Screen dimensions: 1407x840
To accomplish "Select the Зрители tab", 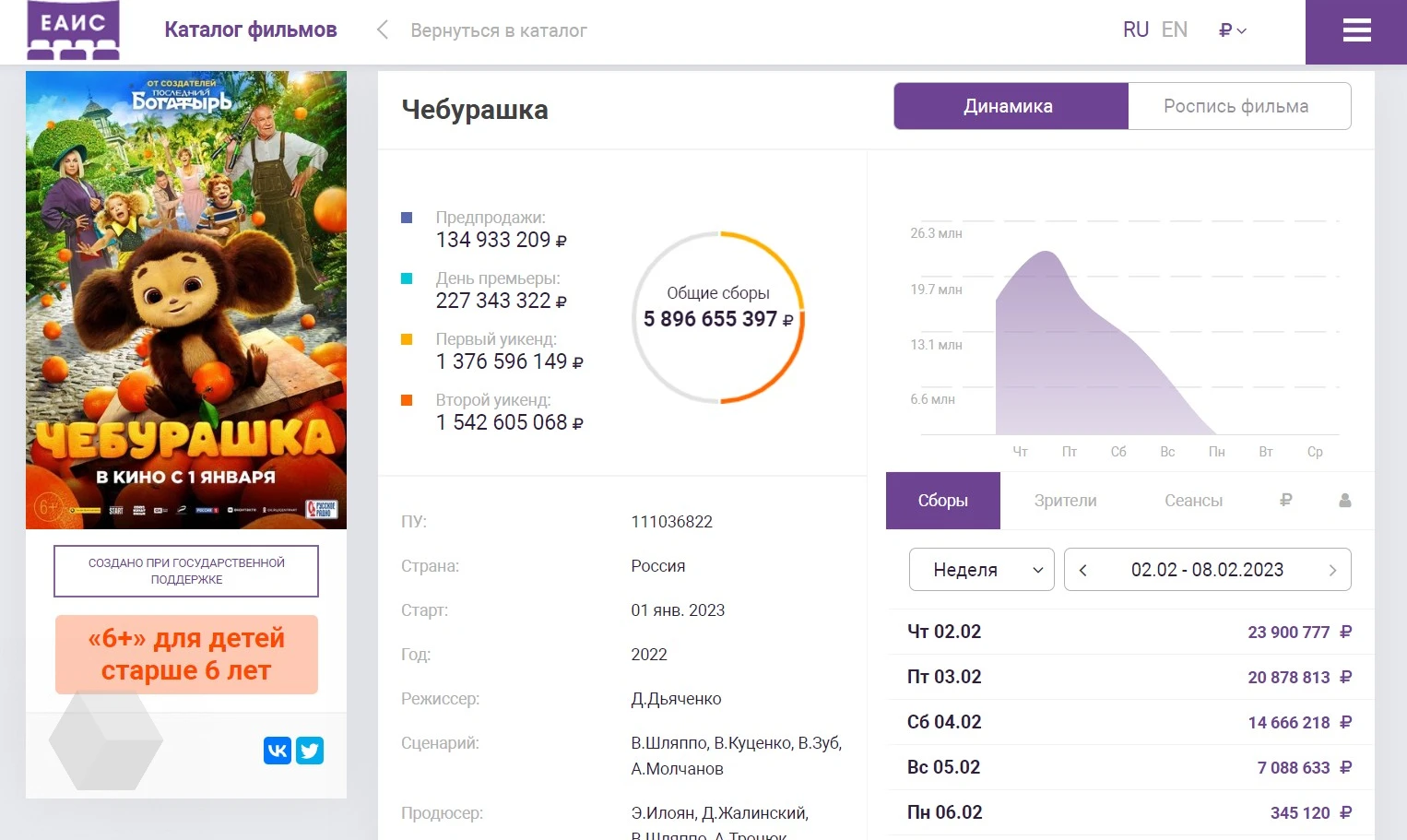I will click(x=1065, y=501).
